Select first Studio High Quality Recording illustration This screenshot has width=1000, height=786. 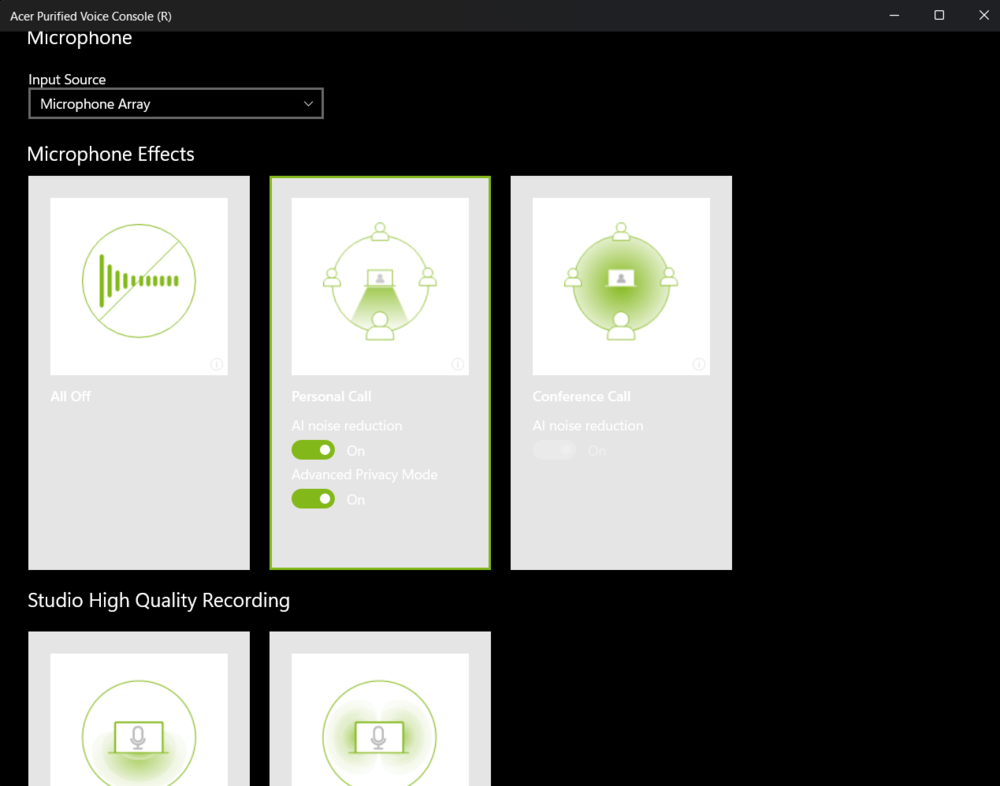[139, 720]
